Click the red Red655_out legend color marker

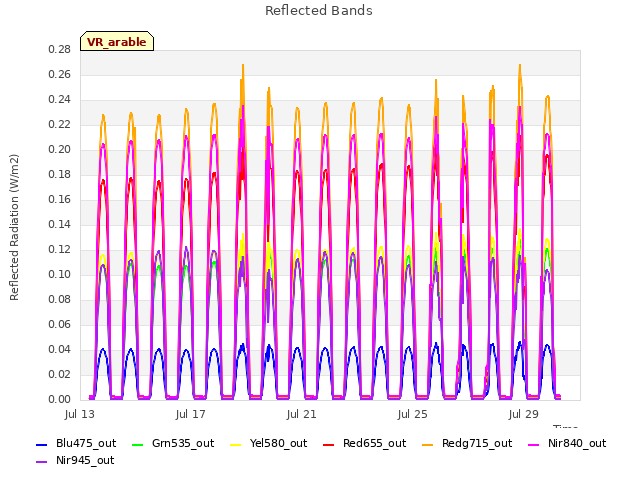click(x=329, y=444)
